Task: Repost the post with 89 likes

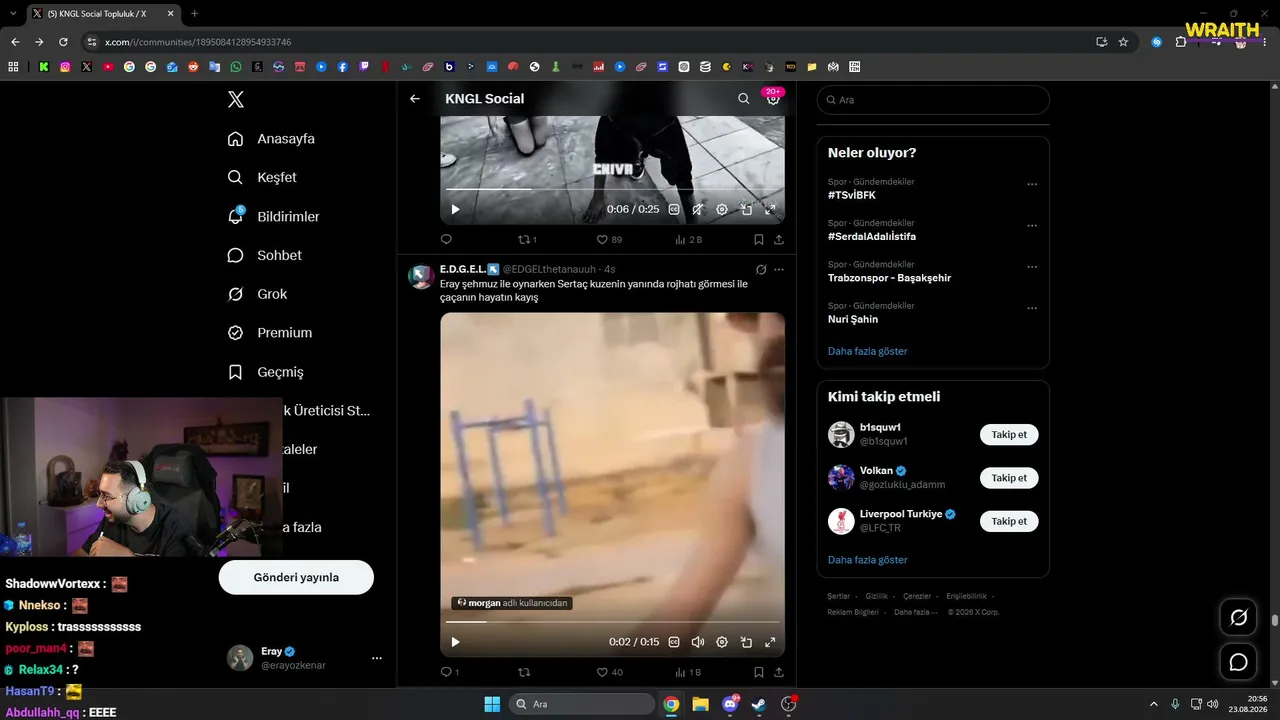Action: tap(527, 240)
